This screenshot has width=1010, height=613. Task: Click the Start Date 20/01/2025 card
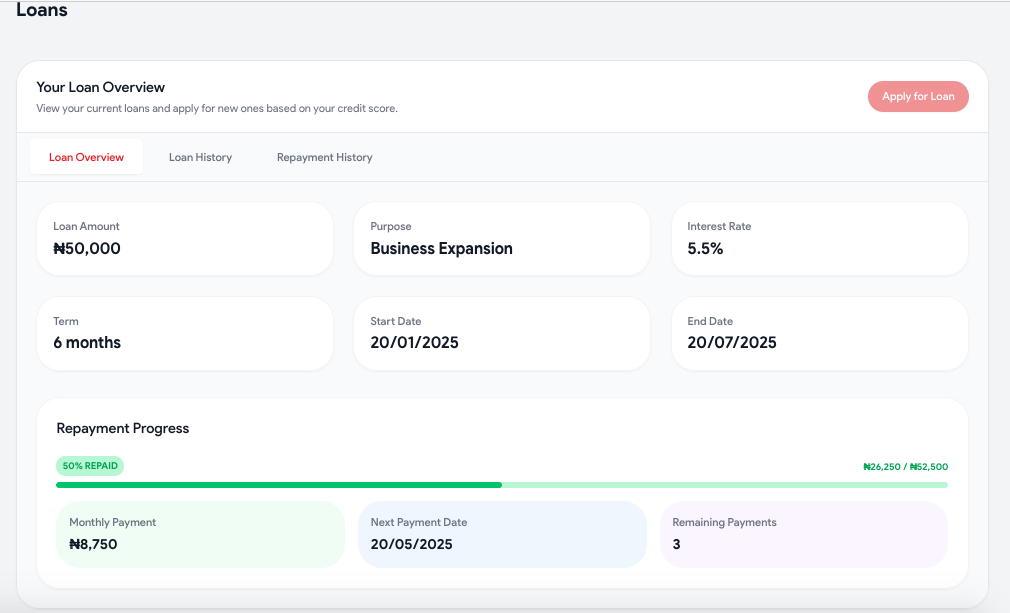tap(502, 334)
